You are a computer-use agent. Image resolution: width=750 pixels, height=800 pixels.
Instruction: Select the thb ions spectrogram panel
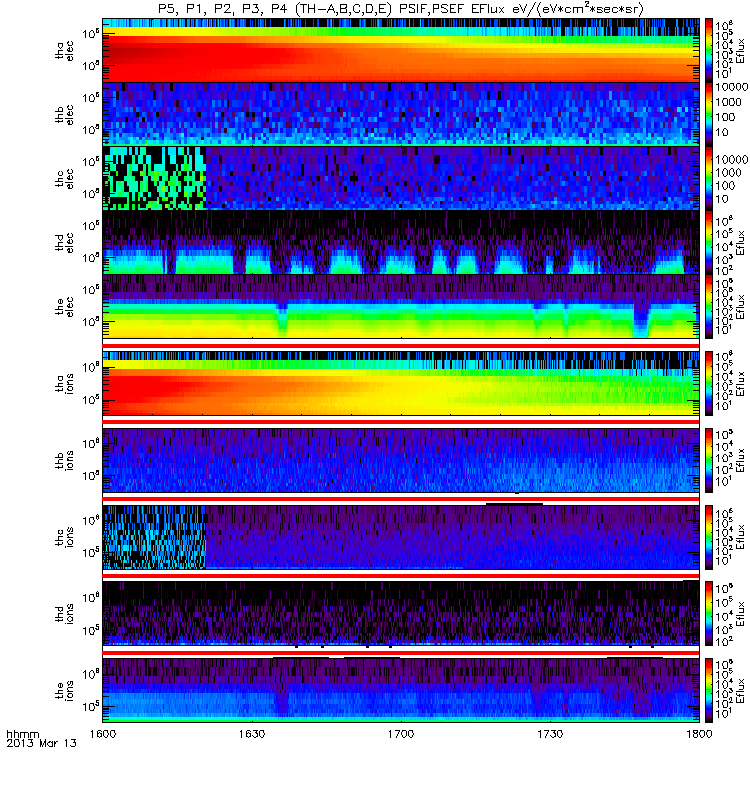tap(401, 460)
